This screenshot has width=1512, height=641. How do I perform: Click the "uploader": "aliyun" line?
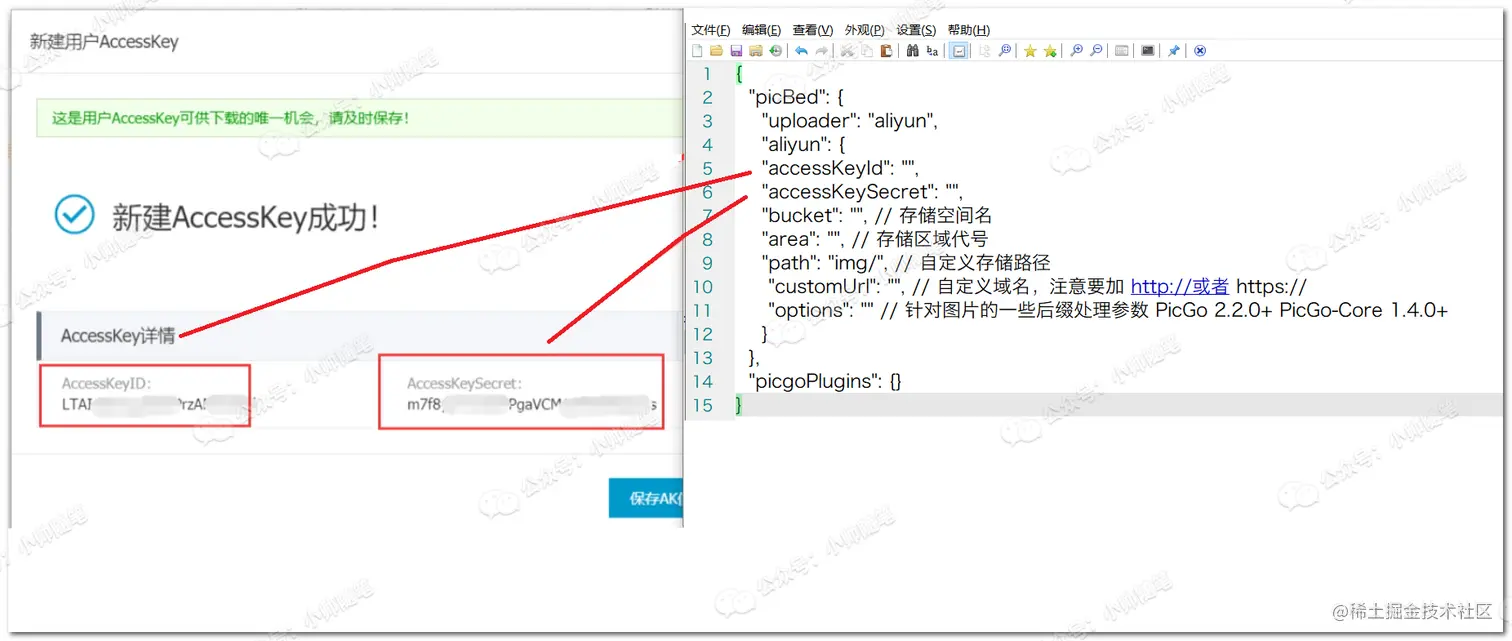850,121
